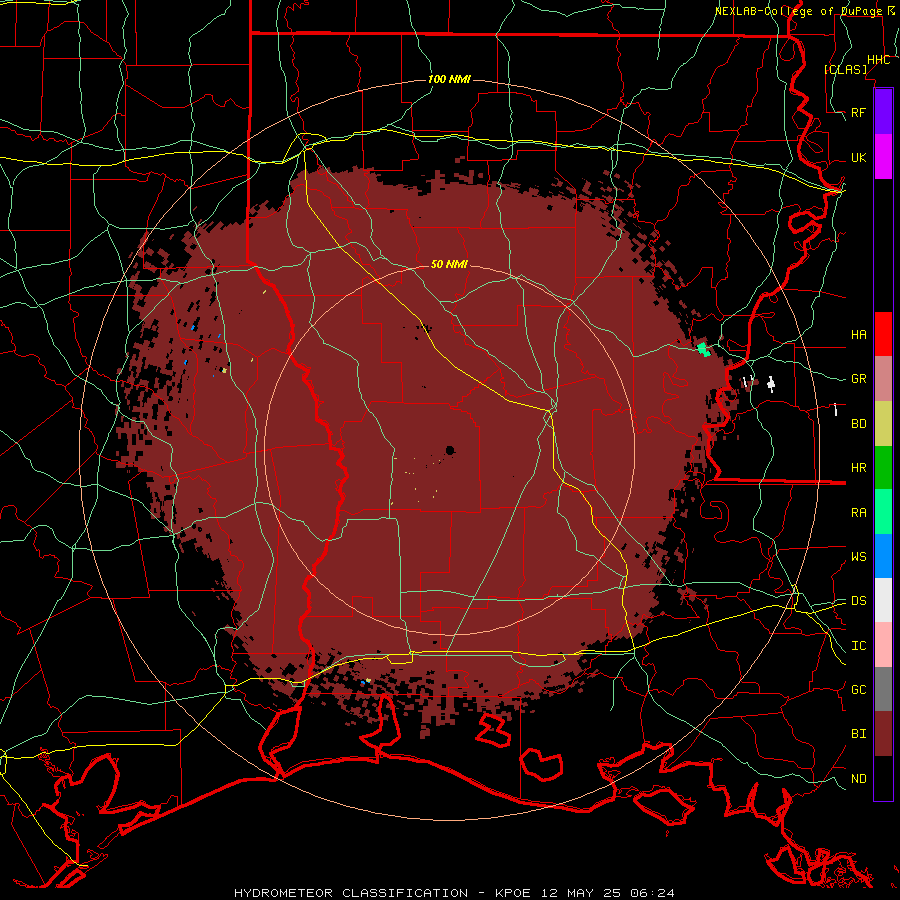Click the green rain echo east of coverage
Image resolution: width=900 pixels, height=900 pixels.
point(703,349)
